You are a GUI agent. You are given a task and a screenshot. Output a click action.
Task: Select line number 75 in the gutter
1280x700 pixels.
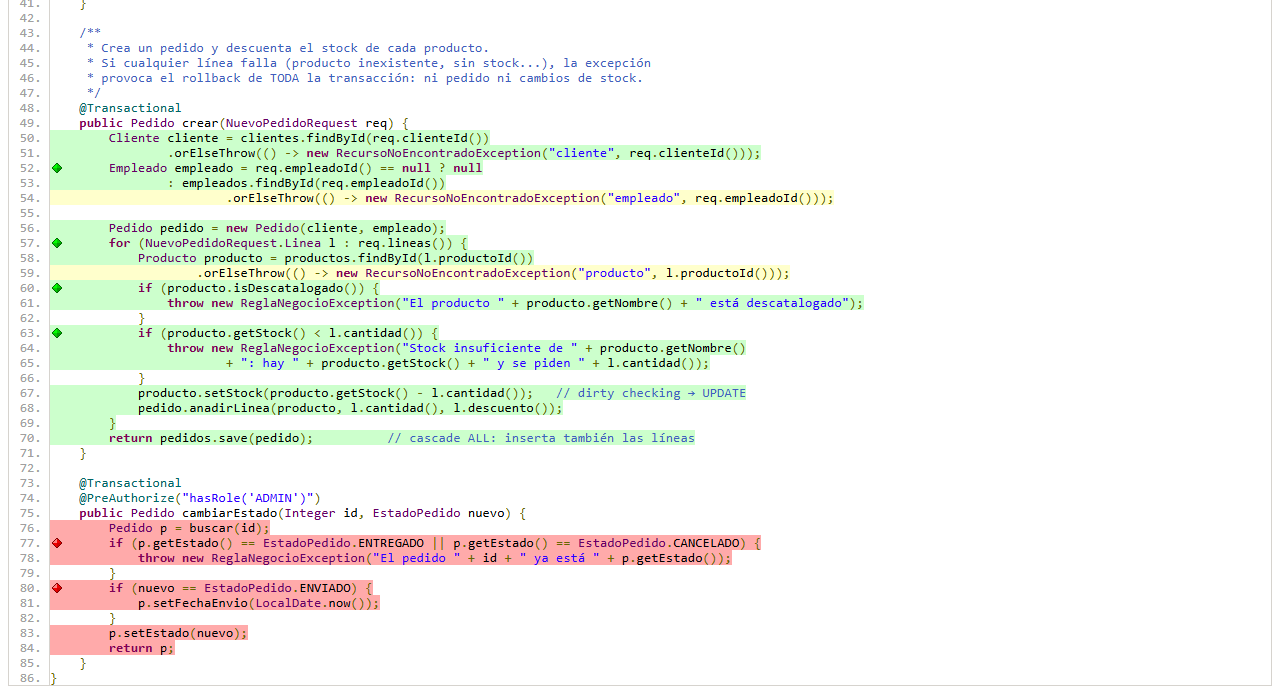tap(29, 513)
